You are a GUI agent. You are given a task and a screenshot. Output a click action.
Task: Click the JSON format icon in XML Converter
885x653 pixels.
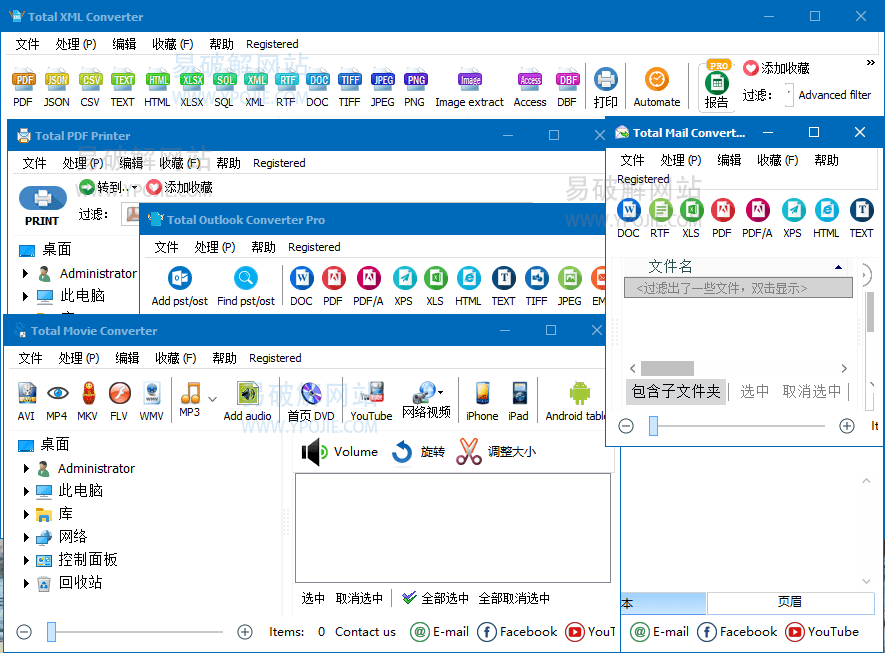pos(57,81)
